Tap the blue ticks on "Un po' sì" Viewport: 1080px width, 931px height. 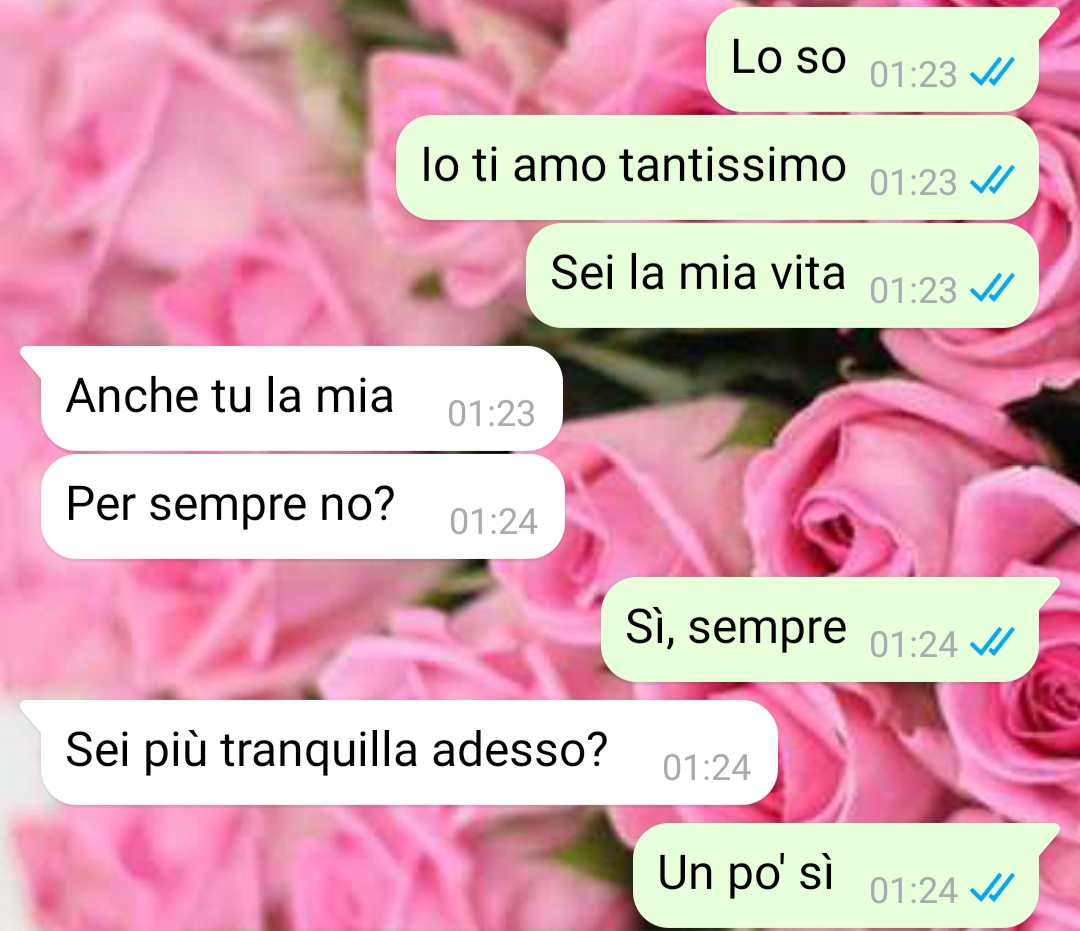click(x=992, y=888)
